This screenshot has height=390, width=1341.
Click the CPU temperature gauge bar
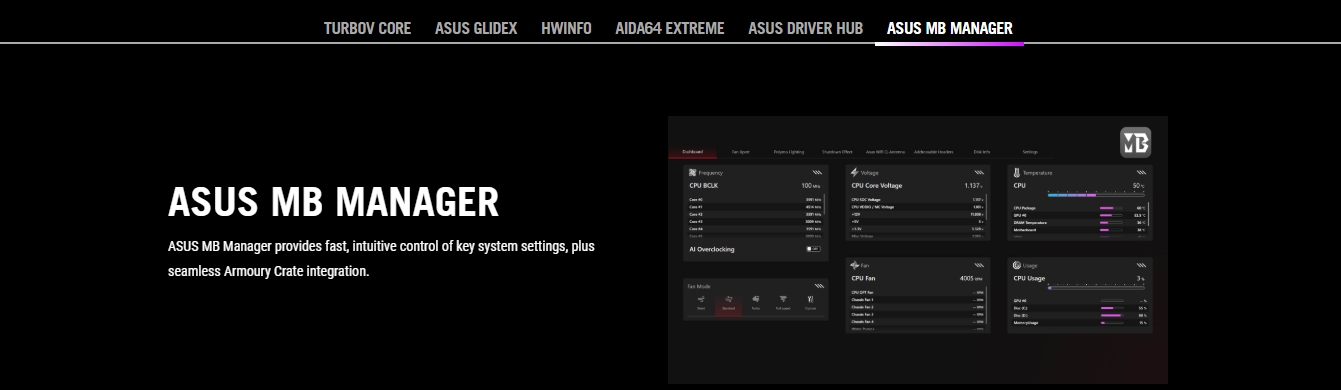[x=1097, y=195]
